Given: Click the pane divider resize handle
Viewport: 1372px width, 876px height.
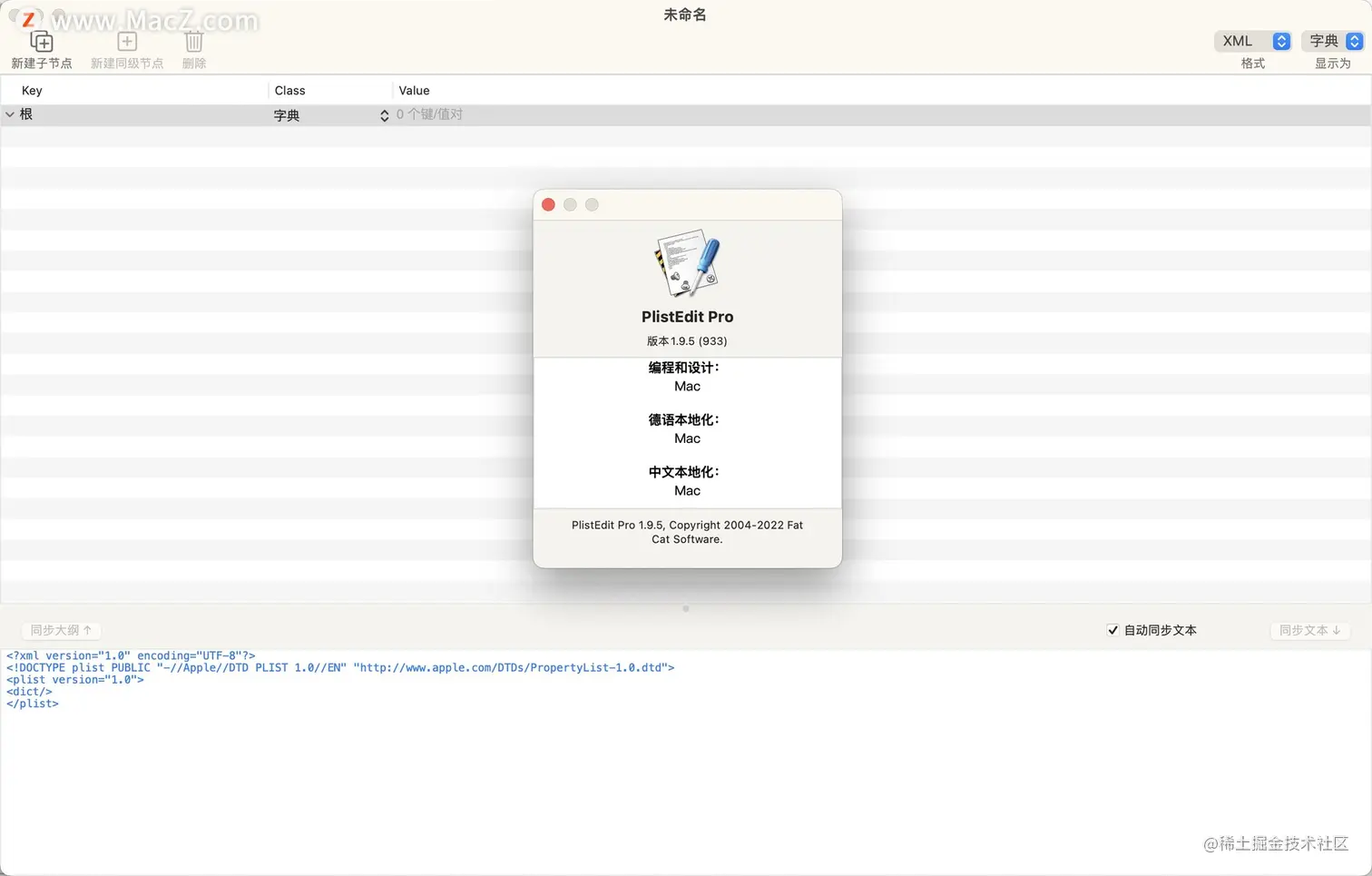Looking at the screenshot, I should pyautogui.click(x=686, y=608).
